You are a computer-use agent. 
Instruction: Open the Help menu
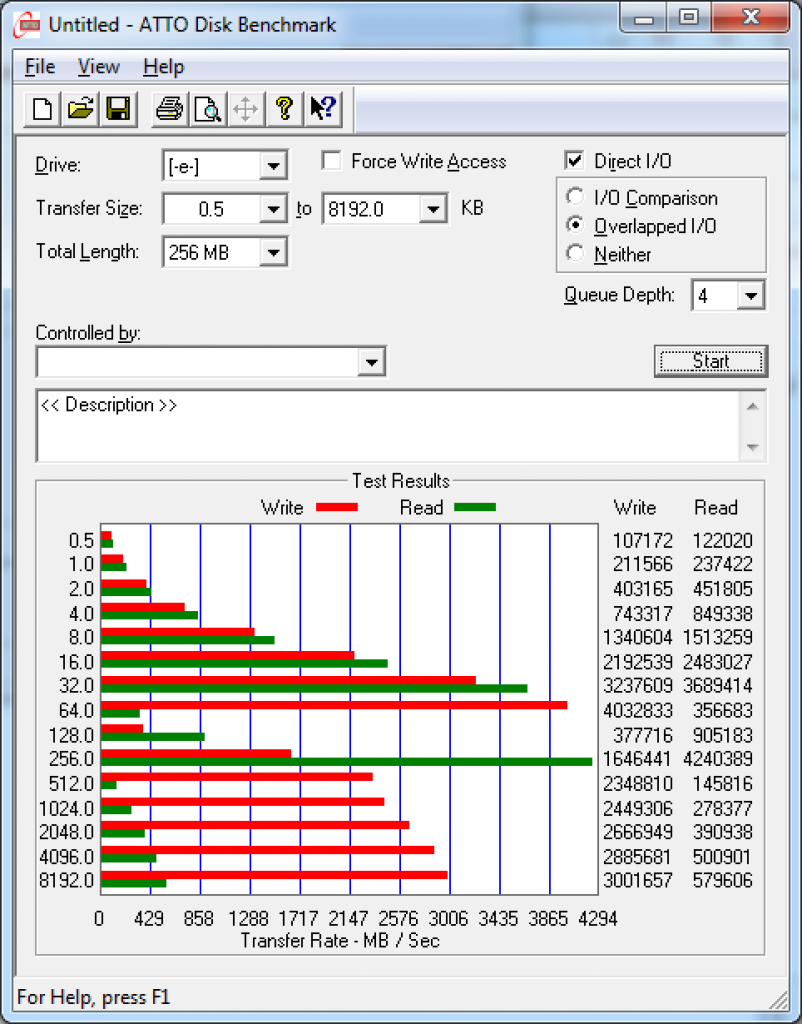tap(164, 67)
